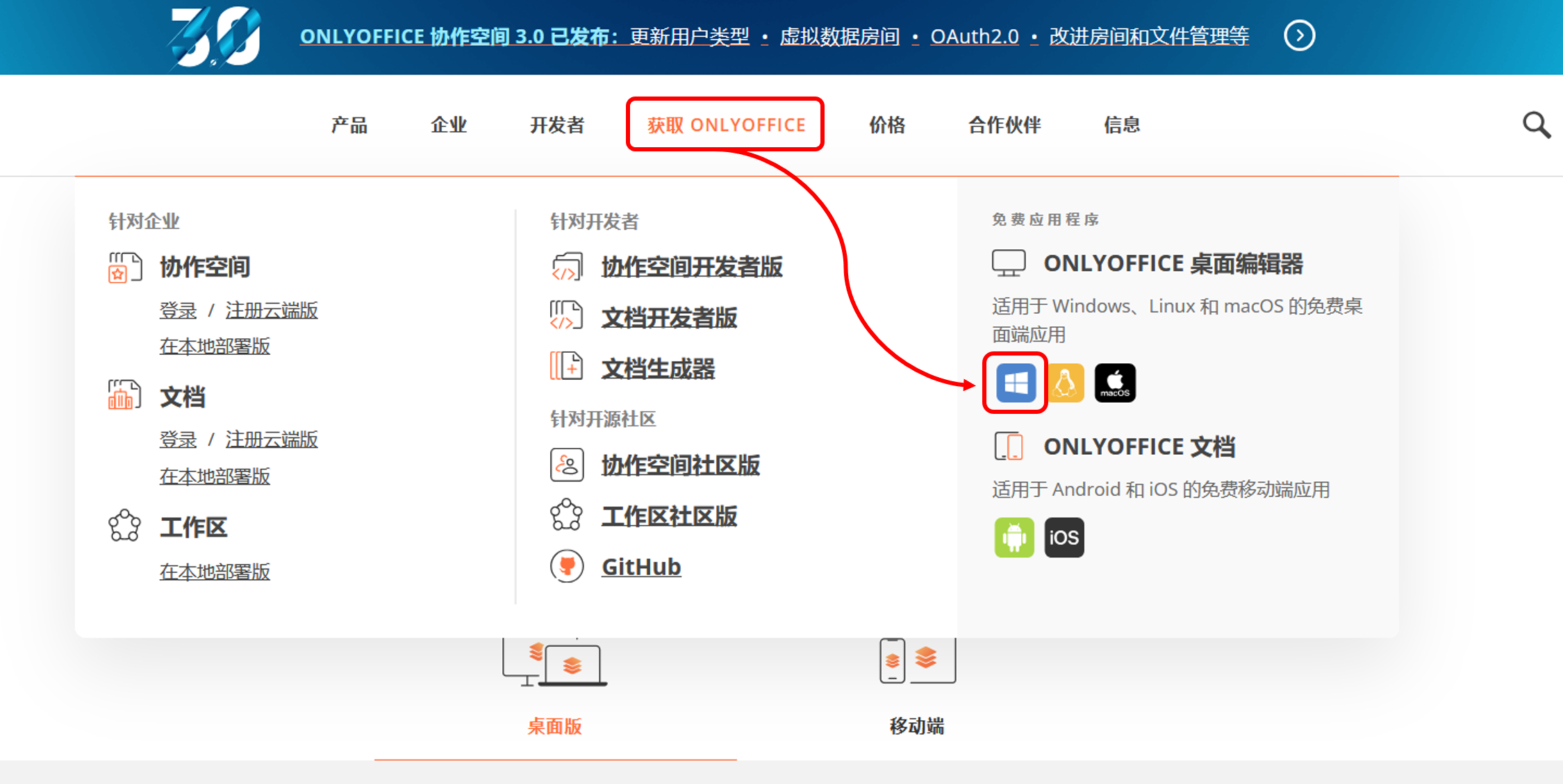Switch to the 移动端 tab
Image resolution: width=1563 pixels, height=784 pixels.
point(916,726)
